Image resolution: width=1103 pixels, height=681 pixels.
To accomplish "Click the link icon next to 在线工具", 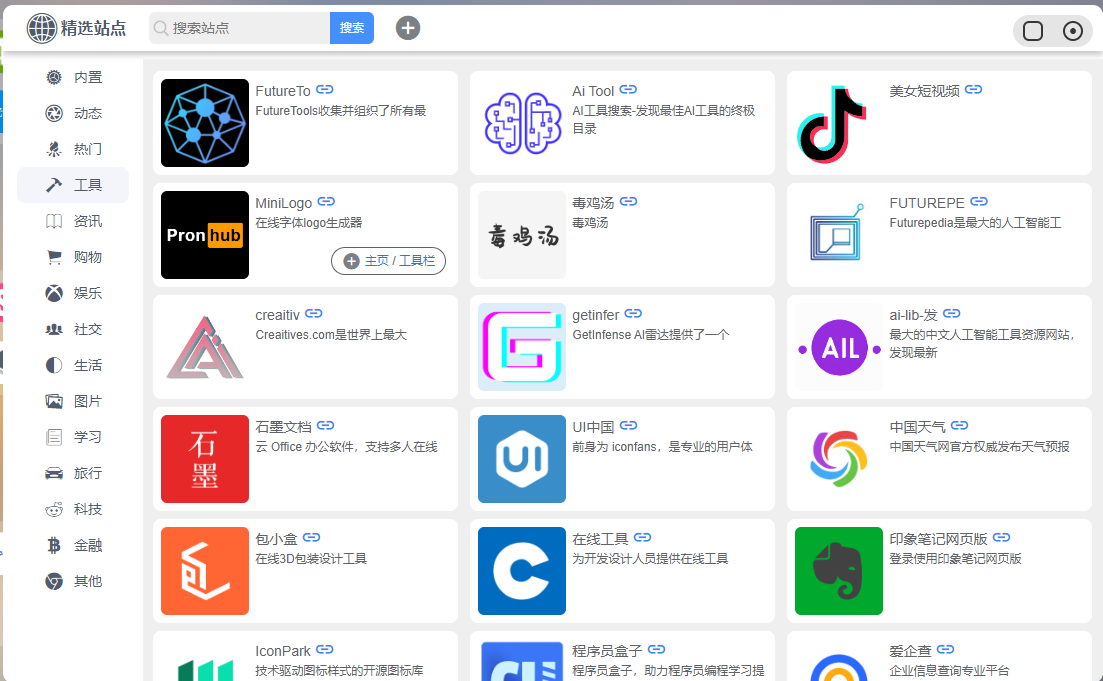I will 643,537.
